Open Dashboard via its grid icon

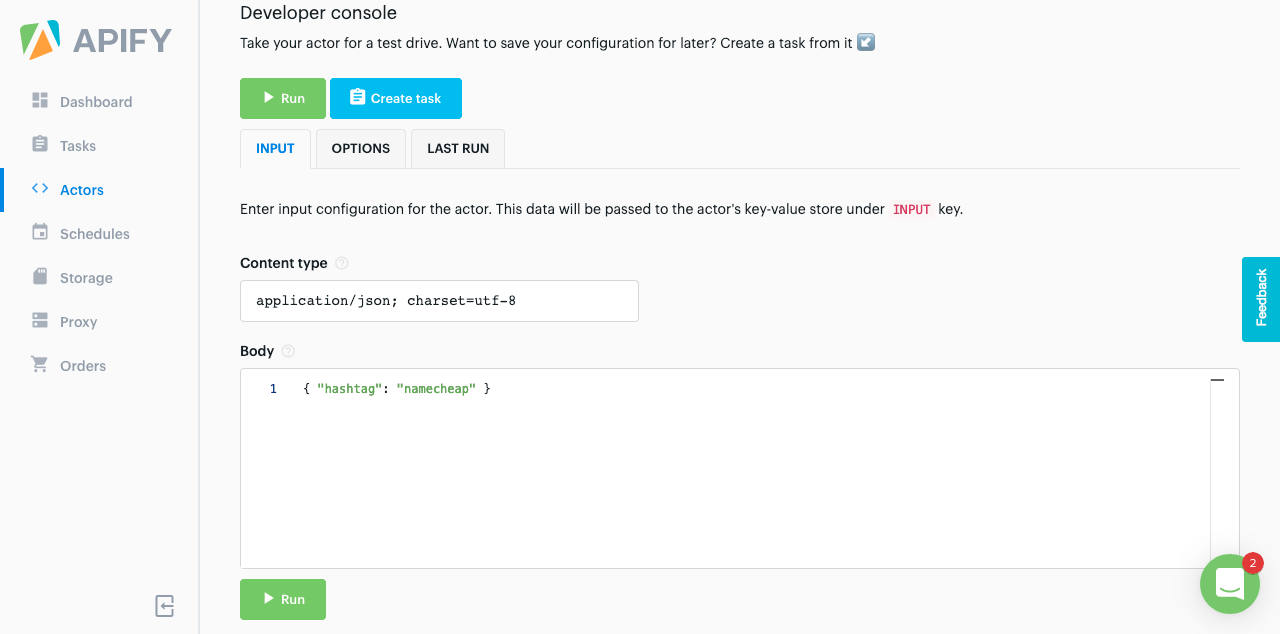point(40,101)
